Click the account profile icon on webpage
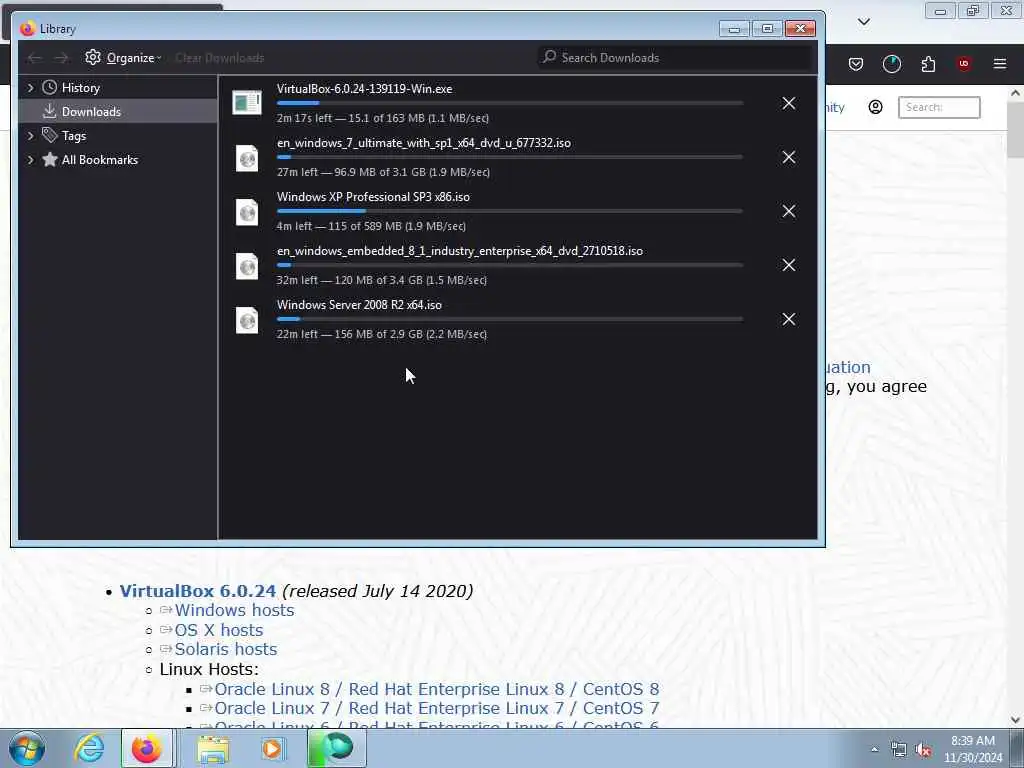1024x768 pixels. point(875,107)
